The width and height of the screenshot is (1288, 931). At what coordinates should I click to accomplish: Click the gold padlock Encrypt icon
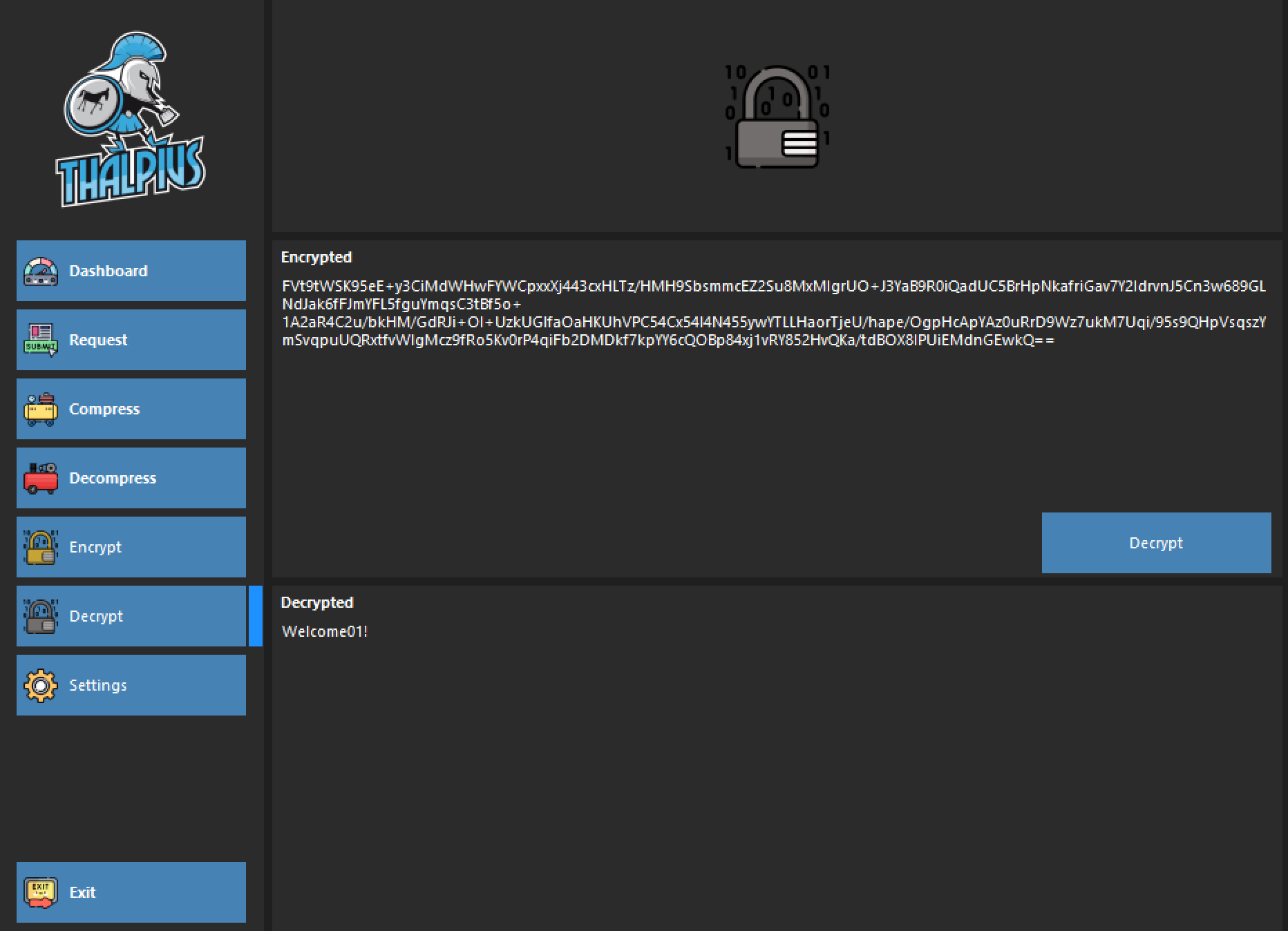[41, 547]
